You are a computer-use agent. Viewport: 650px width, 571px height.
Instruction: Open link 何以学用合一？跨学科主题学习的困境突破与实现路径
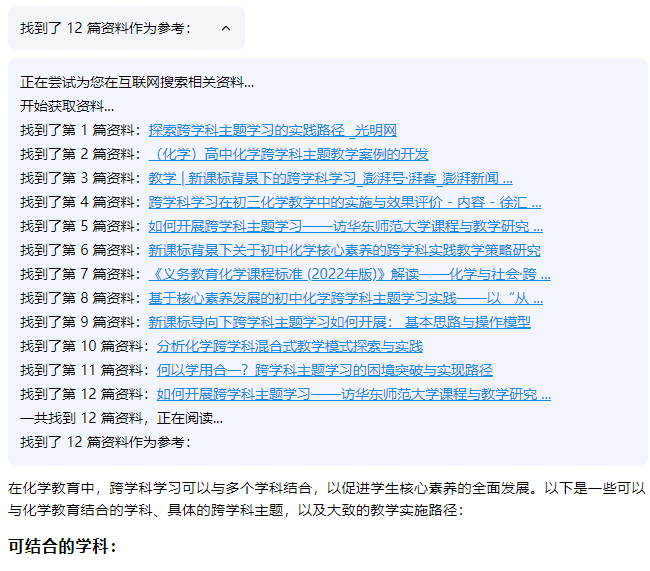pyautogui.click(x=325, y=370)
